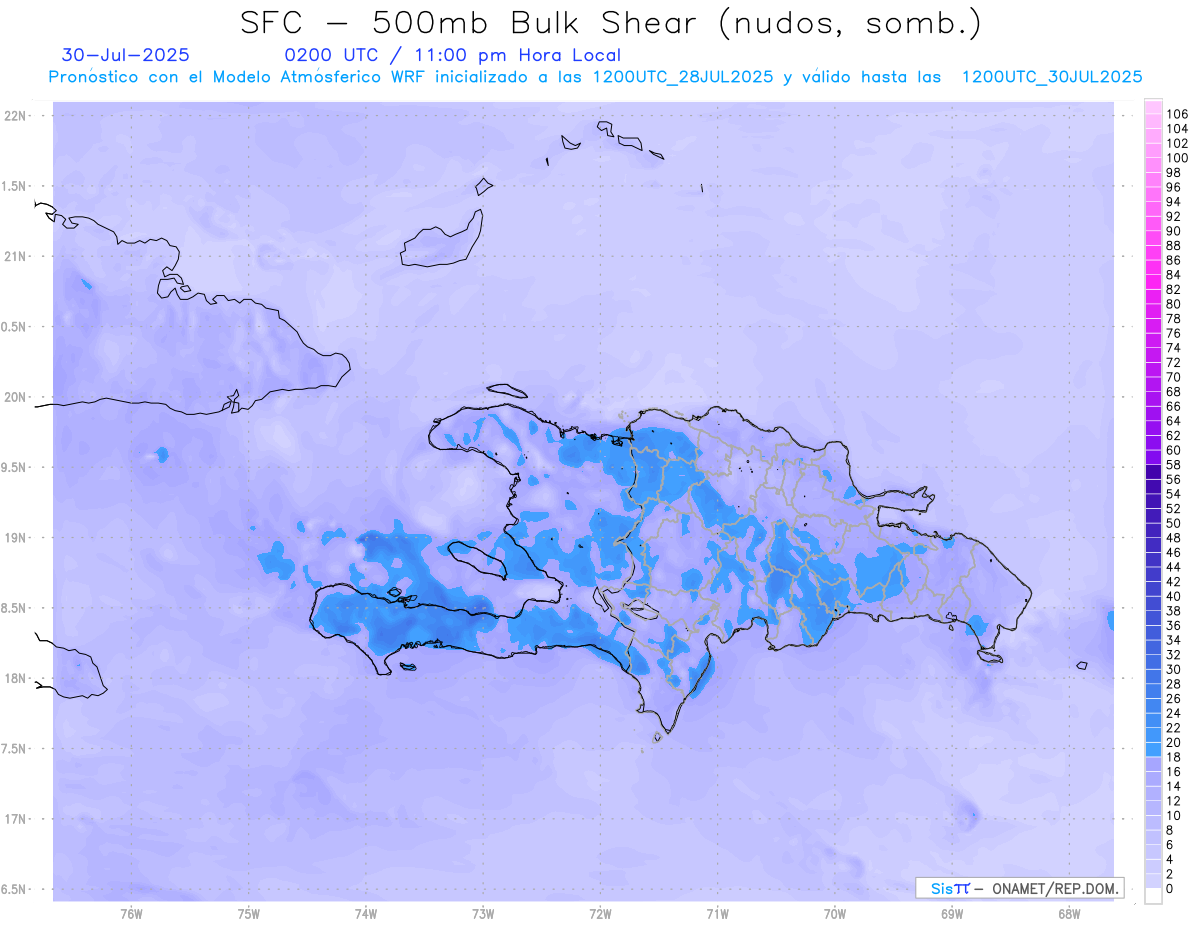Click the '75W' longitude label
The image size is (1200, 927).
point(249,914)
